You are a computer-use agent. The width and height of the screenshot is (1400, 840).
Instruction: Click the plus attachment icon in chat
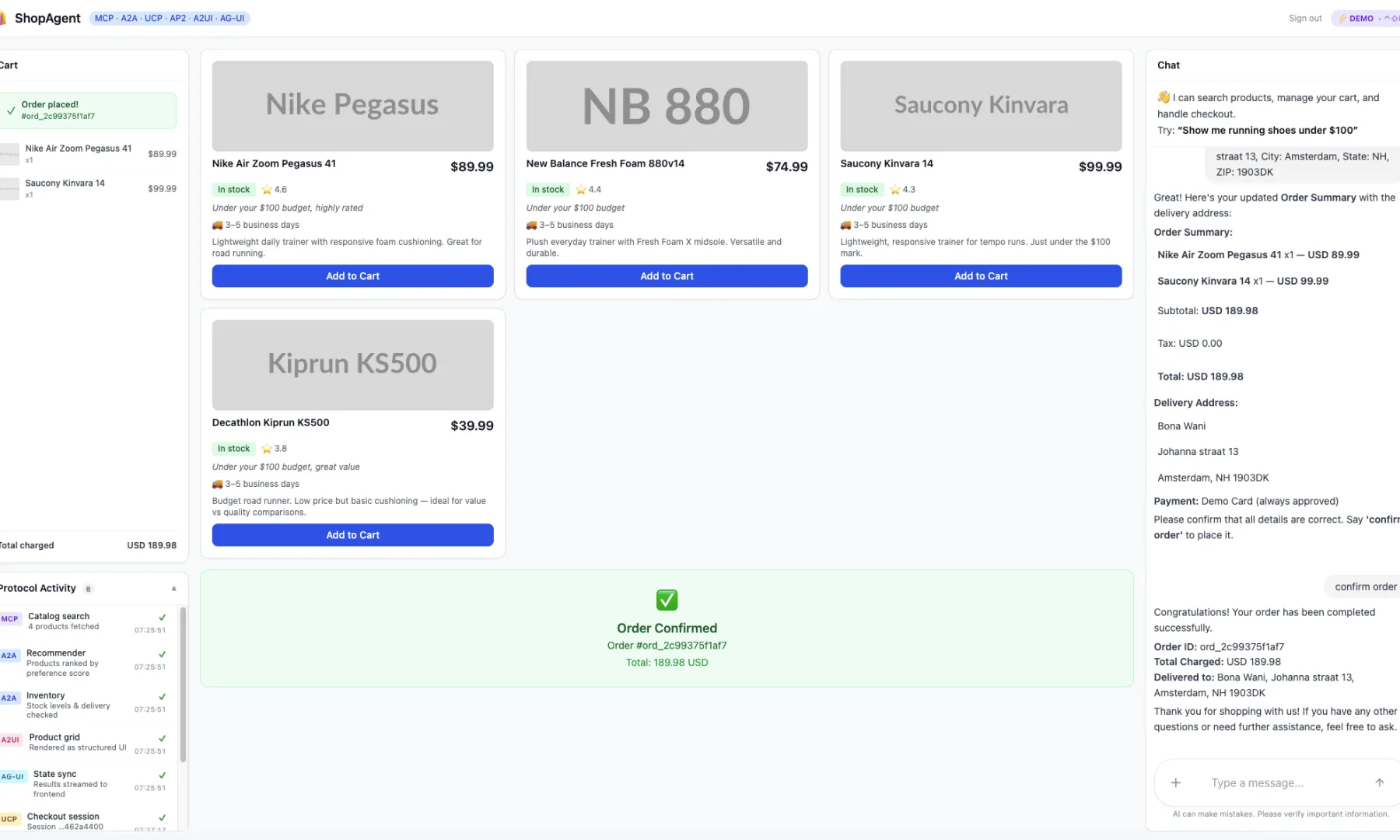click(1176, 782)
